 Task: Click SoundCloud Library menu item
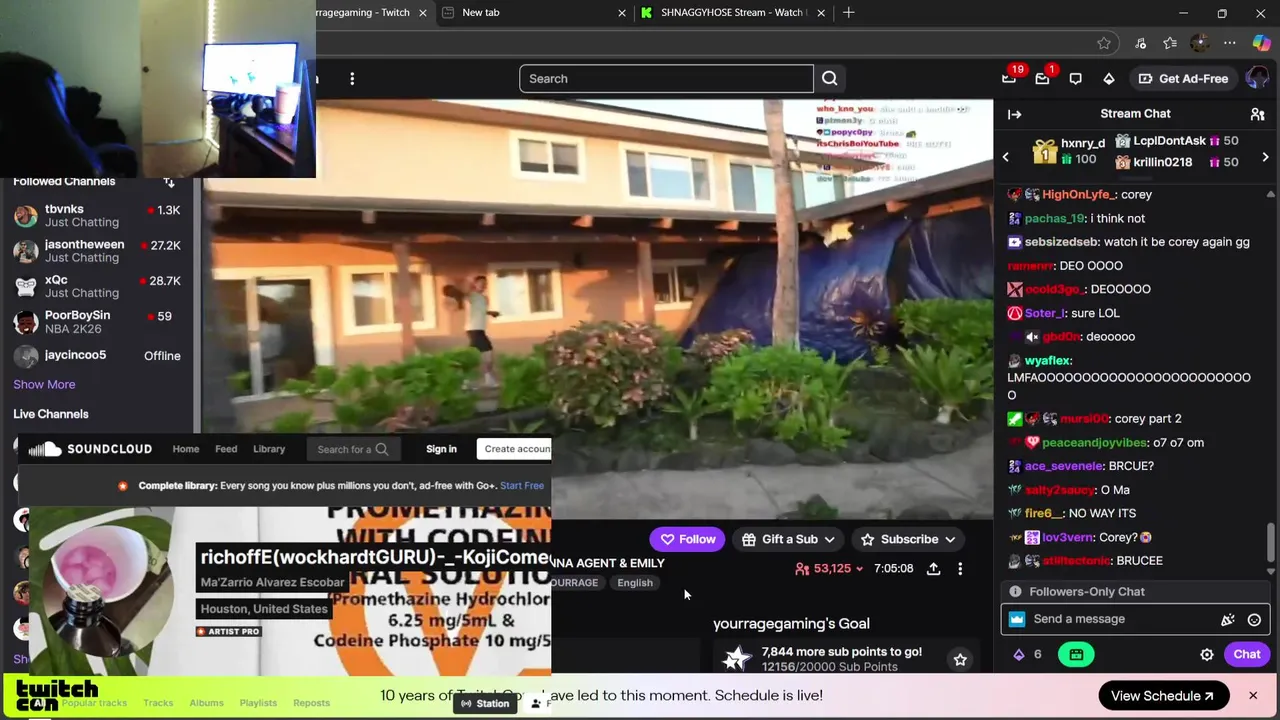(269, 449)
